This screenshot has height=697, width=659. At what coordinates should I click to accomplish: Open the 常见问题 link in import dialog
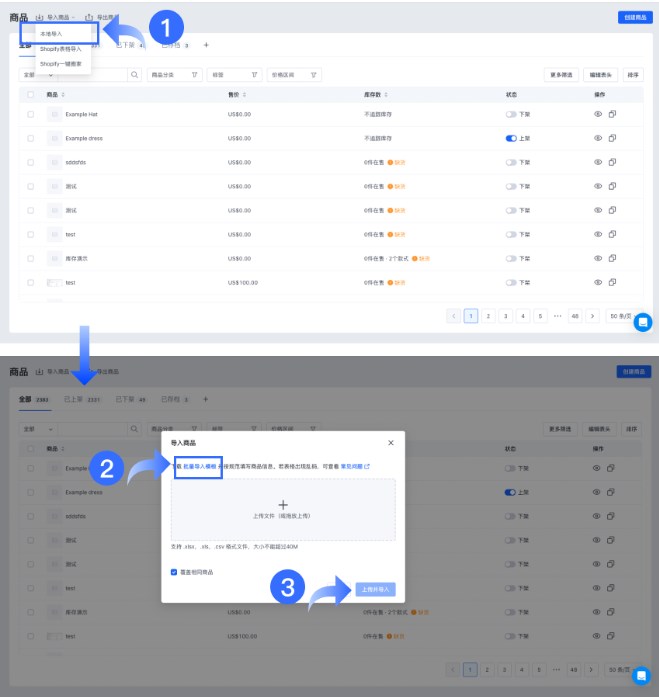353,466
